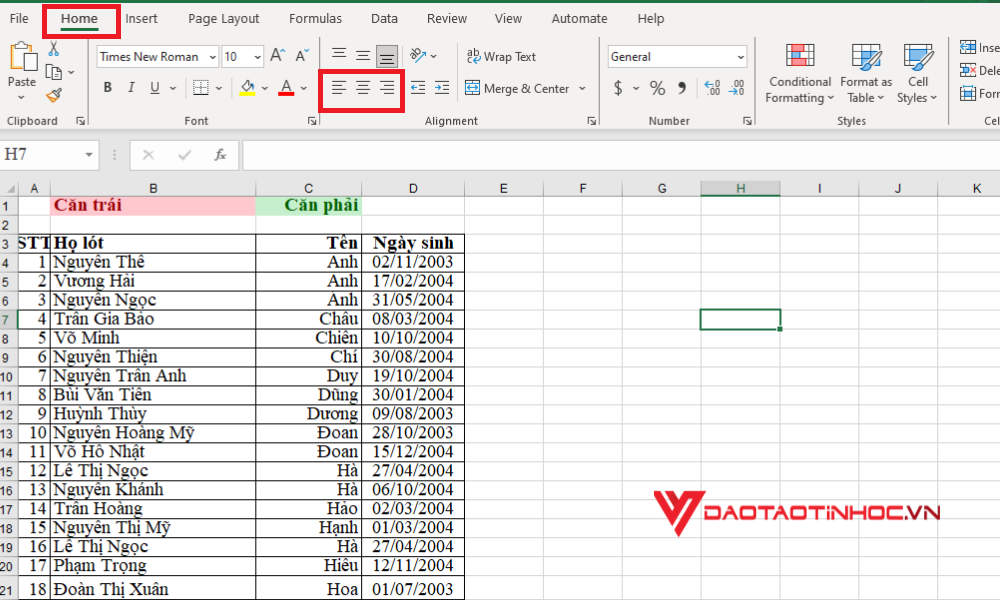Apply the Percent Style number format
Image resolution: width=1000 pixels, height=600 pixels.
(x=656, y=88)
